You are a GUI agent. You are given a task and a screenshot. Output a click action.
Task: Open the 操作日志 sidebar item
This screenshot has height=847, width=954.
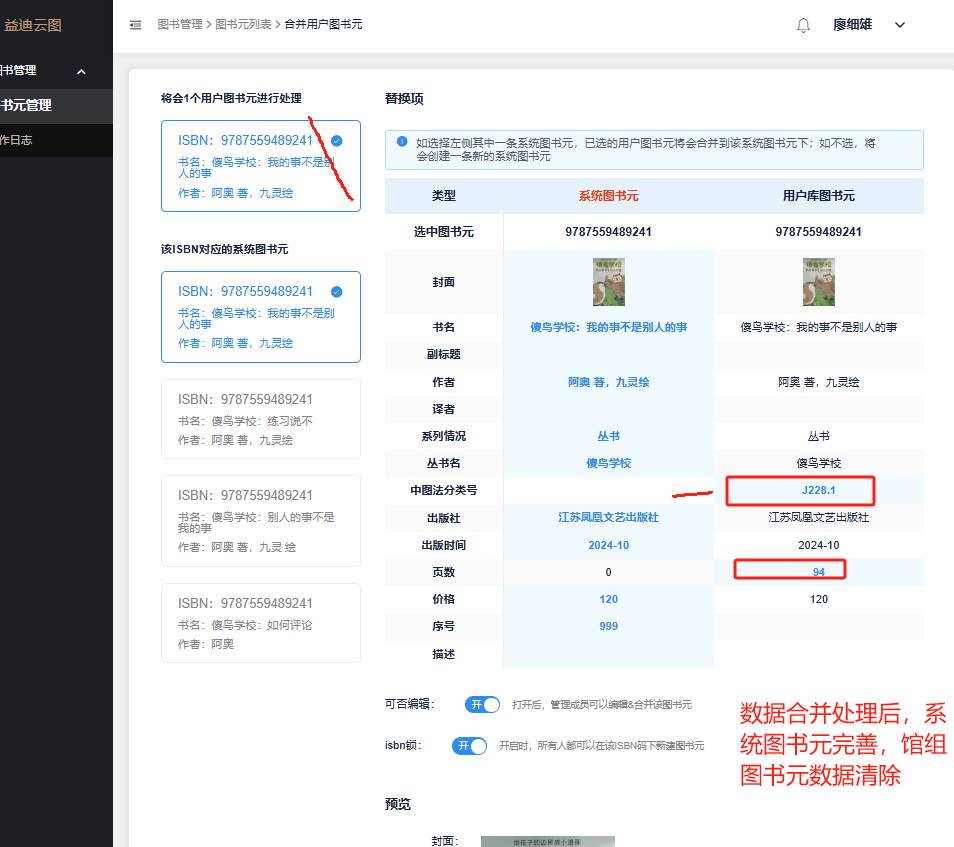[x=16, y=140]
